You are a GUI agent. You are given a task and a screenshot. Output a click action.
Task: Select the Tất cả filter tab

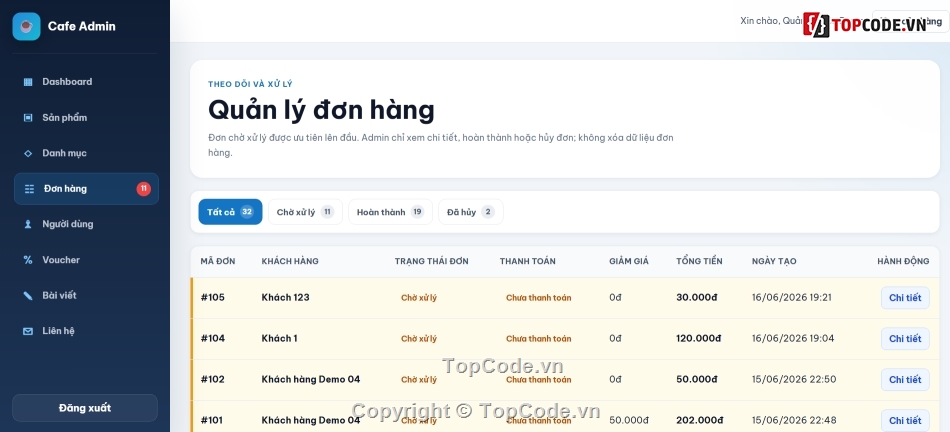point(230,212)
